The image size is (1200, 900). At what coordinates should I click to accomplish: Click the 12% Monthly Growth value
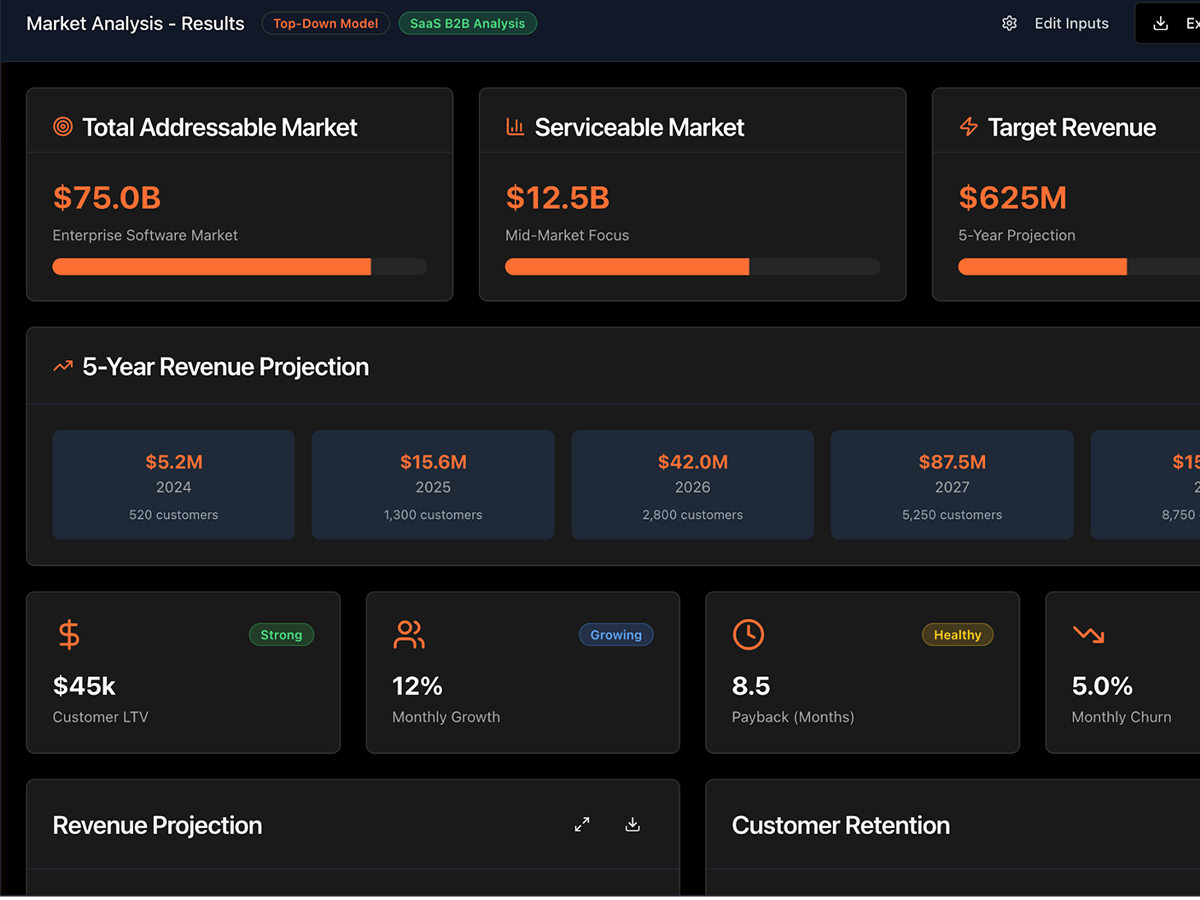pos(417,686)
